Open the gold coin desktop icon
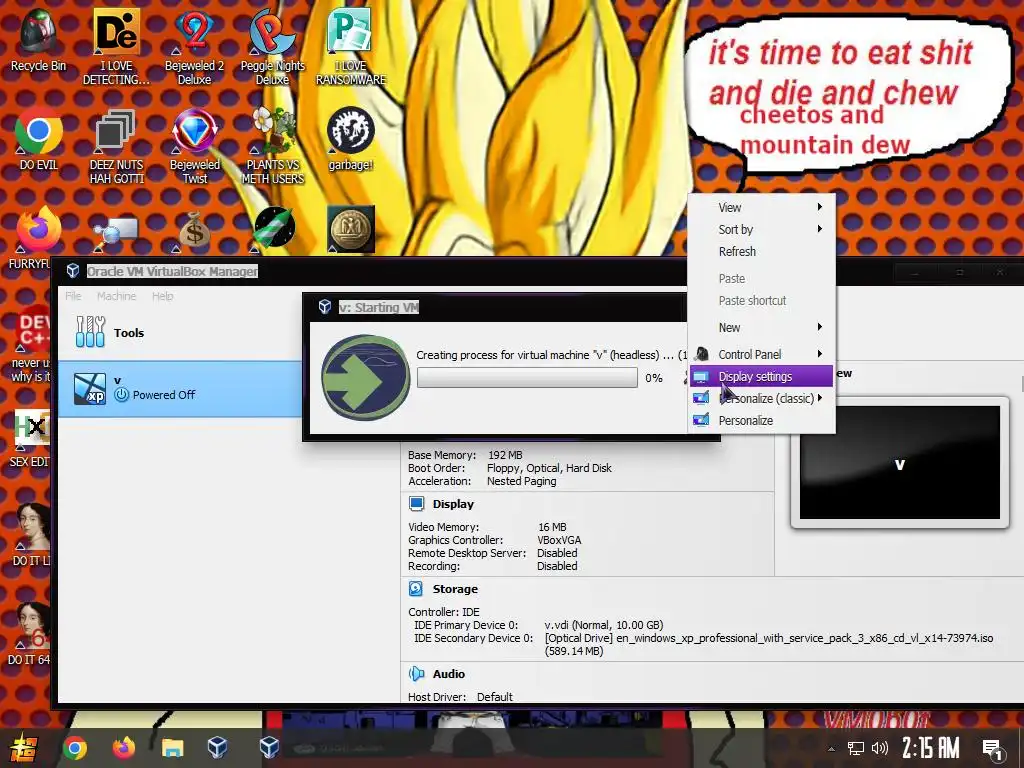 (x=351, y=229)
